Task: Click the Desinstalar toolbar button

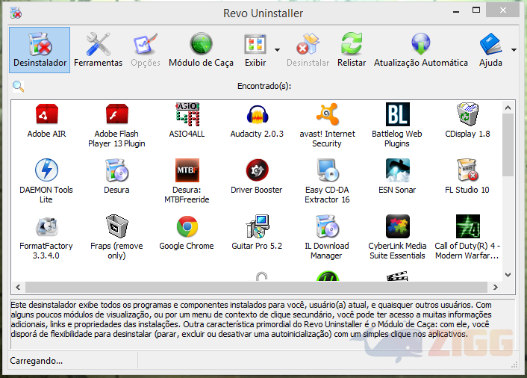Action: (x=308, y=50)
